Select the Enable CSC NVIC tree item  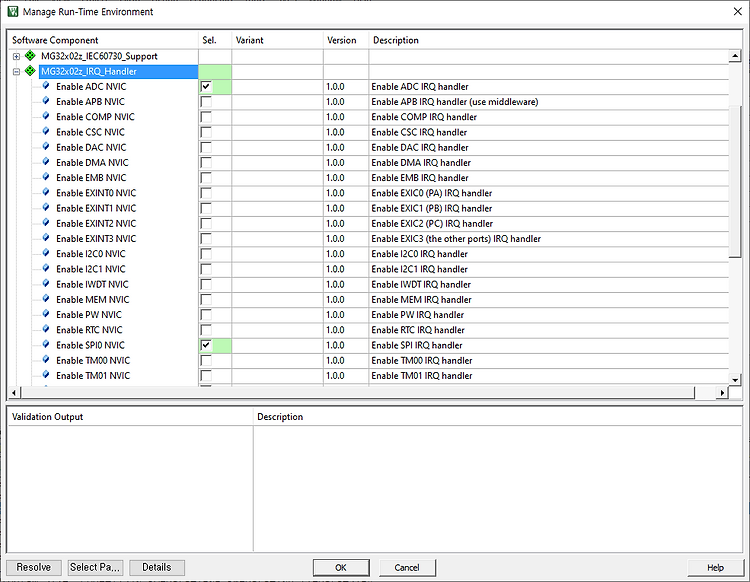point(90,132)
